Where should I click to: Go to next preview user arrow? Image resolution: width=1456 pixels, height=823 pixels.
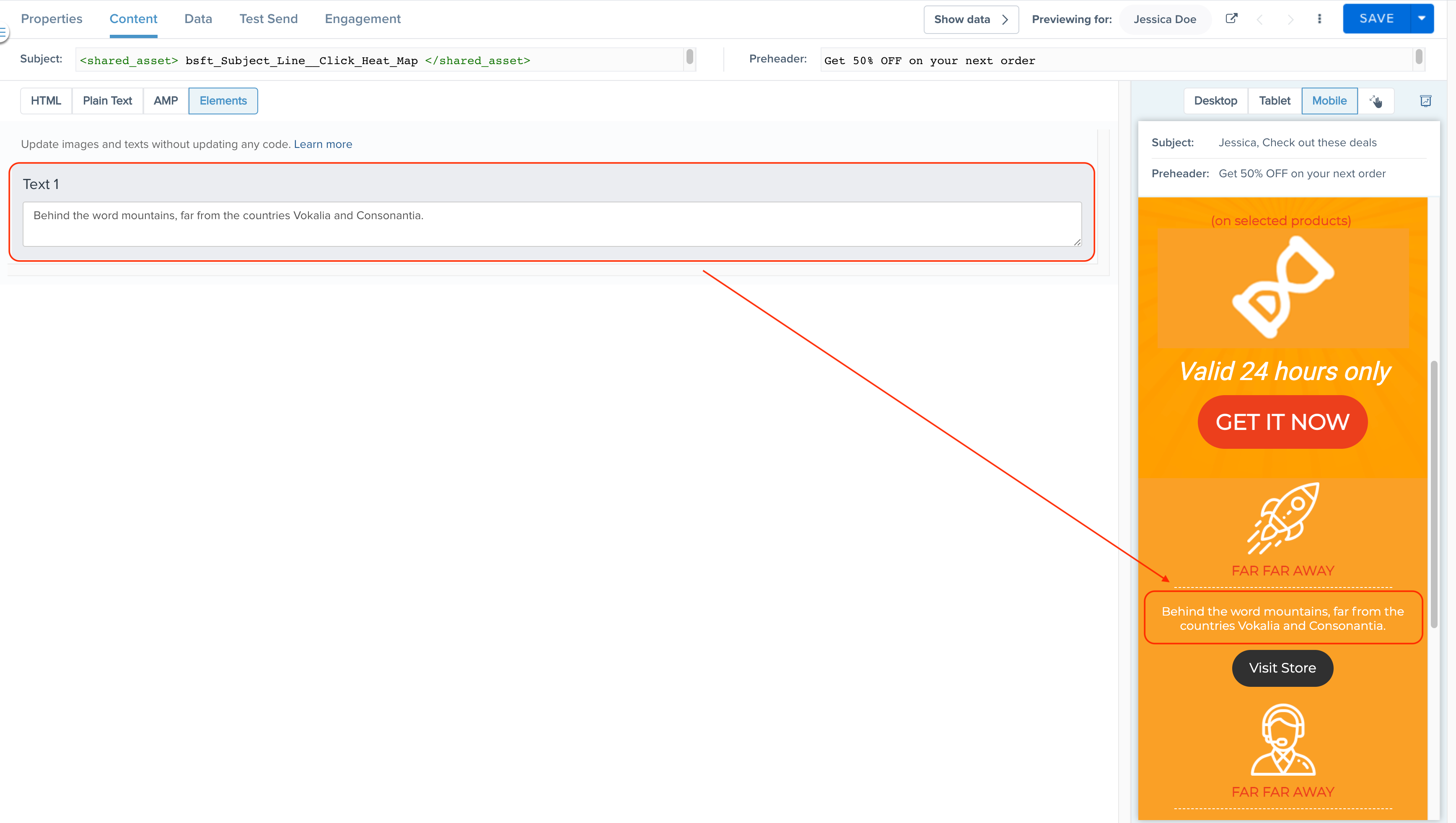pos(1290,20)
